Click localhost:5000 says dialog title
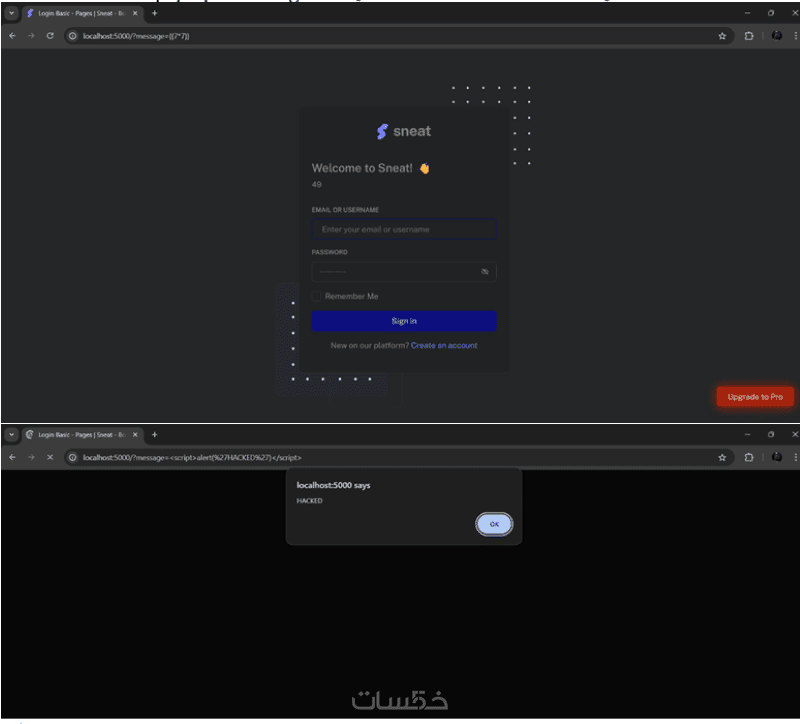Screen dimensions: 800x724 point(333,485)
